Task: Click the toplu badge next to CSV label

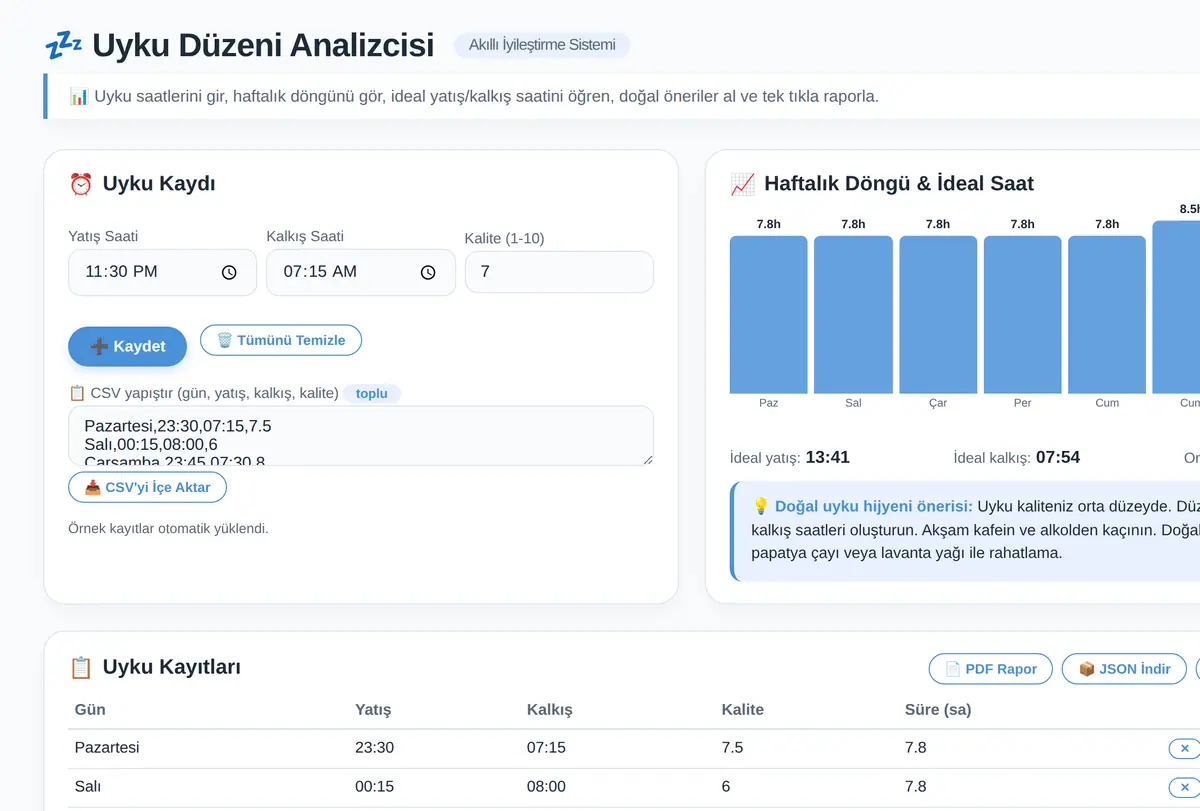Action: click(x=372, y=394)
